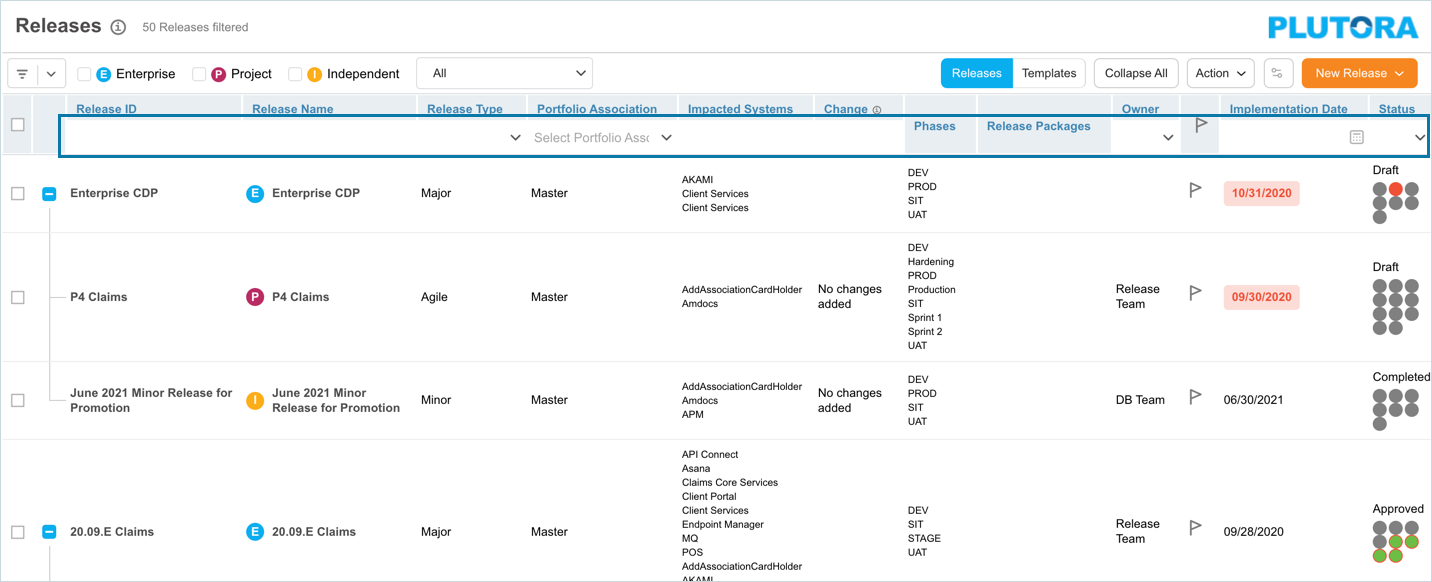Image resolution: width=1432 pixels, height=582 pixels.
Task: Collapse the Enterprise CDP tree row
Action: 49,194
